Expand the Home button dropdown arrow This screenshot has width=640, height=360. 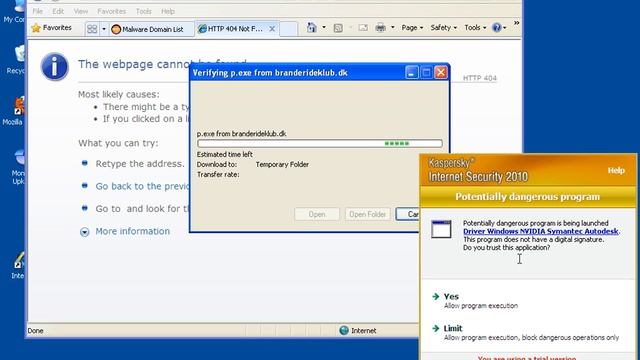click(x=324, y=28)
